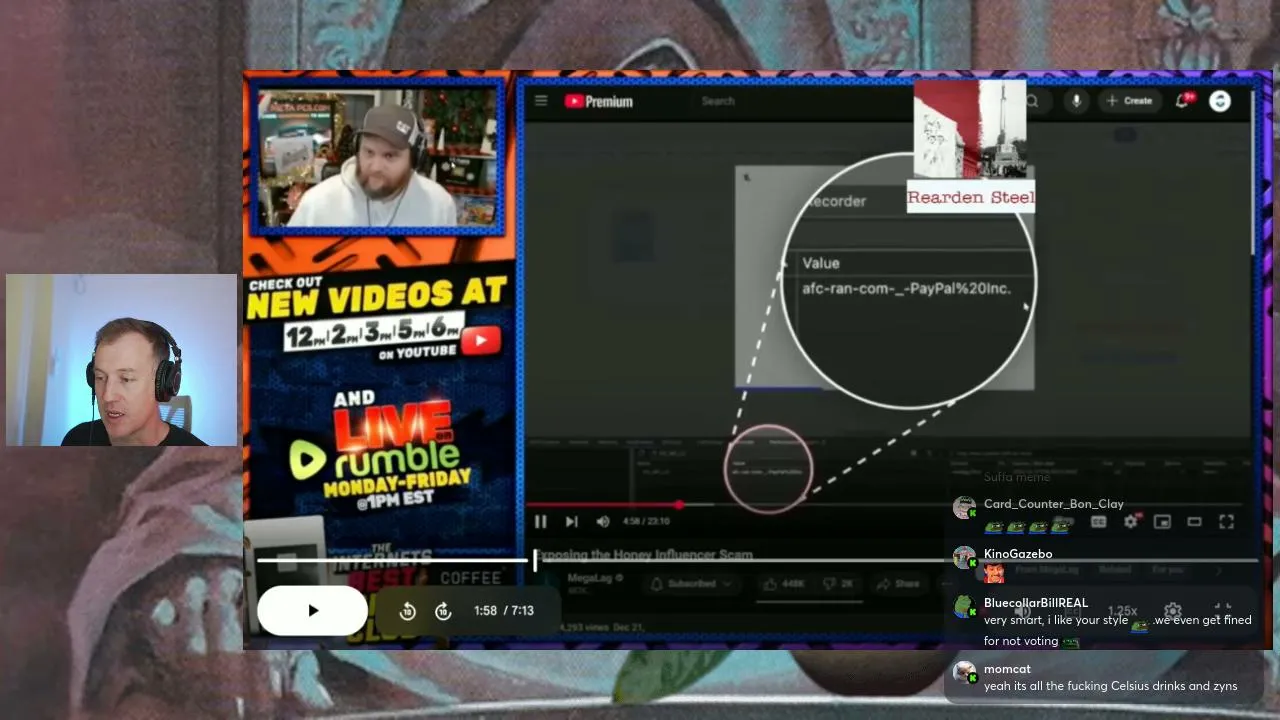Viewport: 1280px width, 720px height.
Task: Toggle YouTube theater mode
Action: coord(1194,521)
